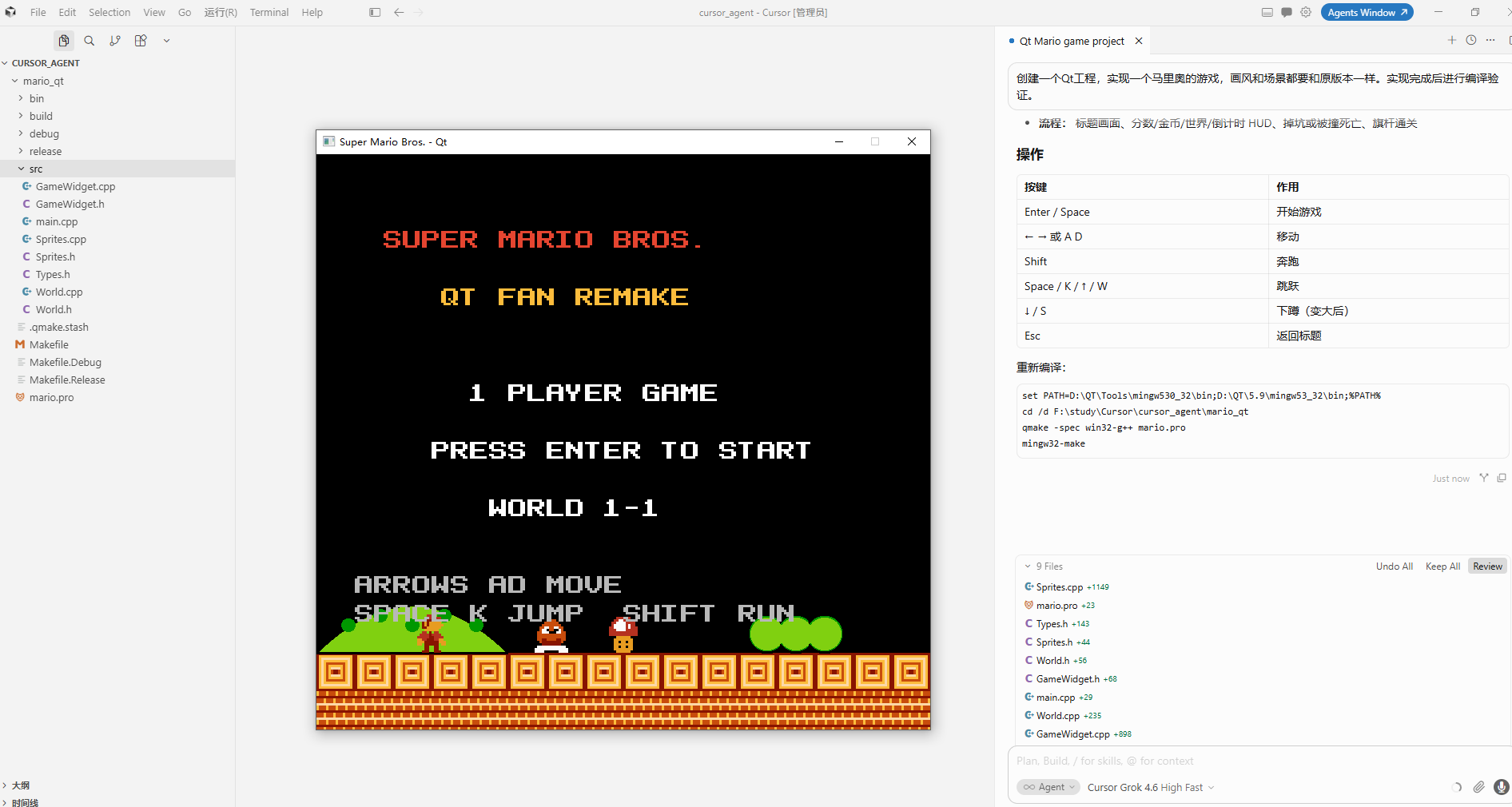Show chat history clock icon

[x=1471, y=40]
